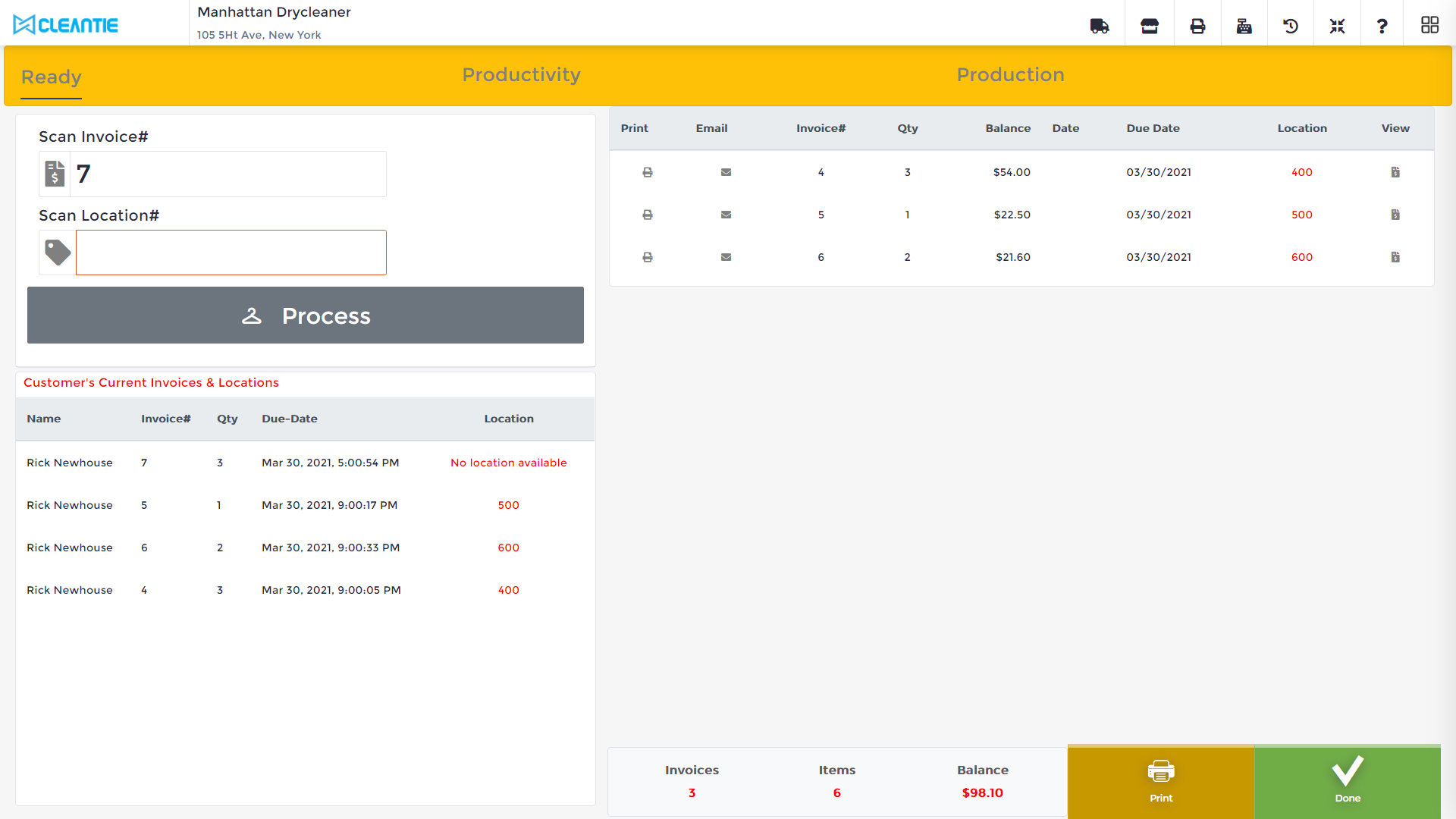1456x819 pixels.
Task: Email invoice 4 with envelope icon
Action: click(x=726, y=172)
